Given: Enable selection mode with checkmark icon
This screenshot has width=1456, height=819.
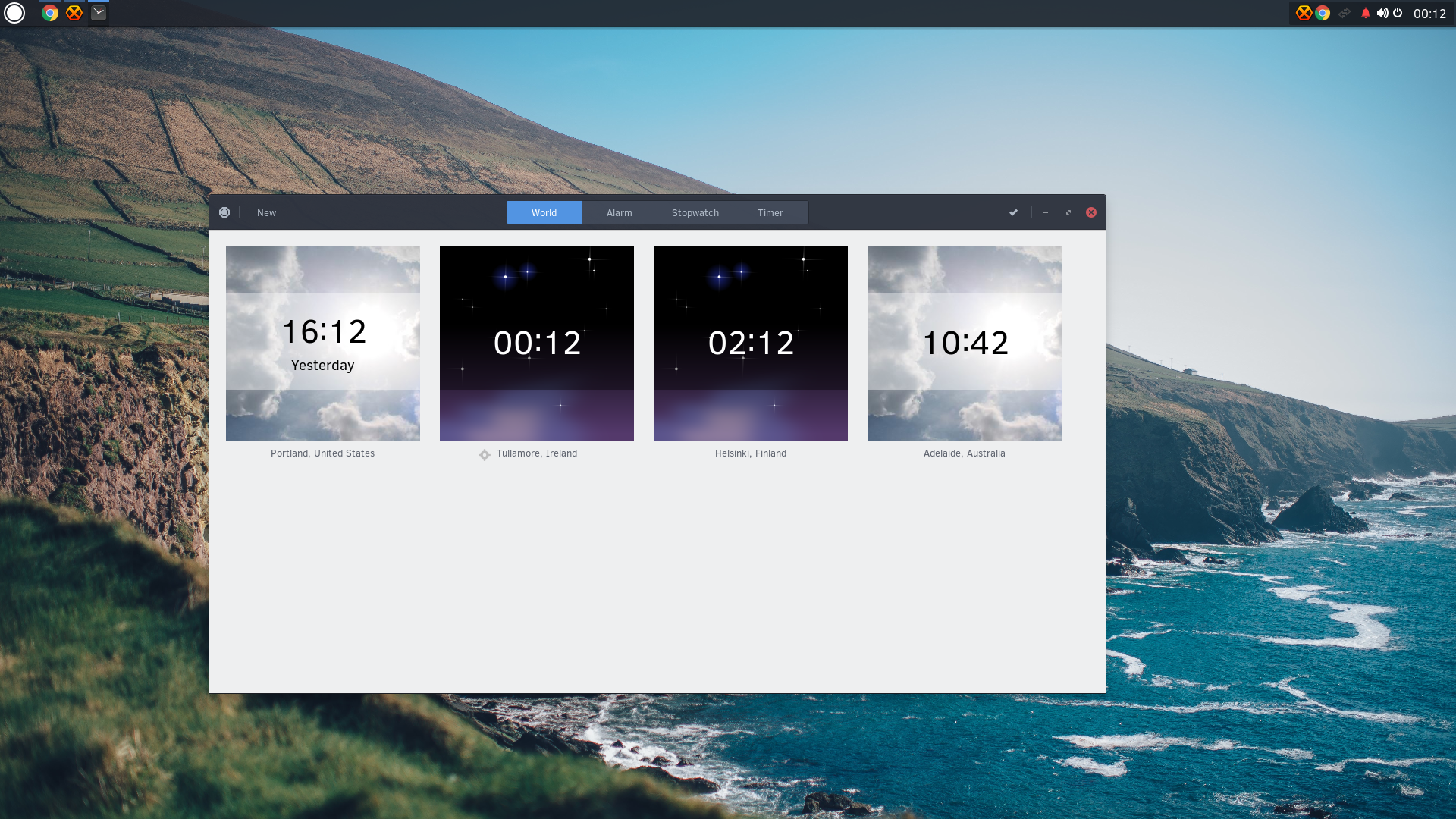Looking at the screenshot, I should click(x=1013, y=212).
